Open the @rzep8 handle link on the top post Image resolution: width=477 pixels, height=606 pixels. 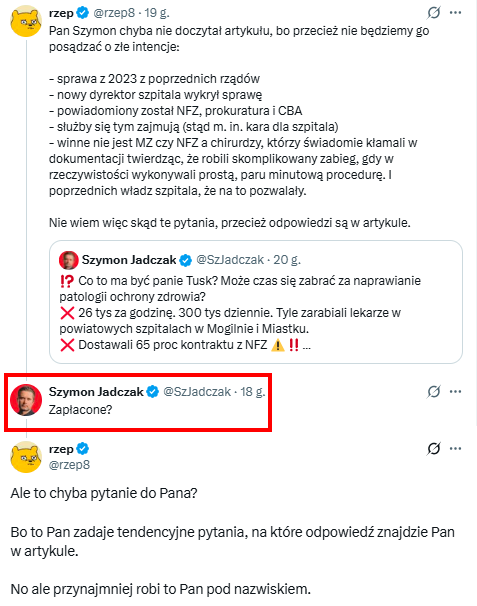[x=114, y=13]
